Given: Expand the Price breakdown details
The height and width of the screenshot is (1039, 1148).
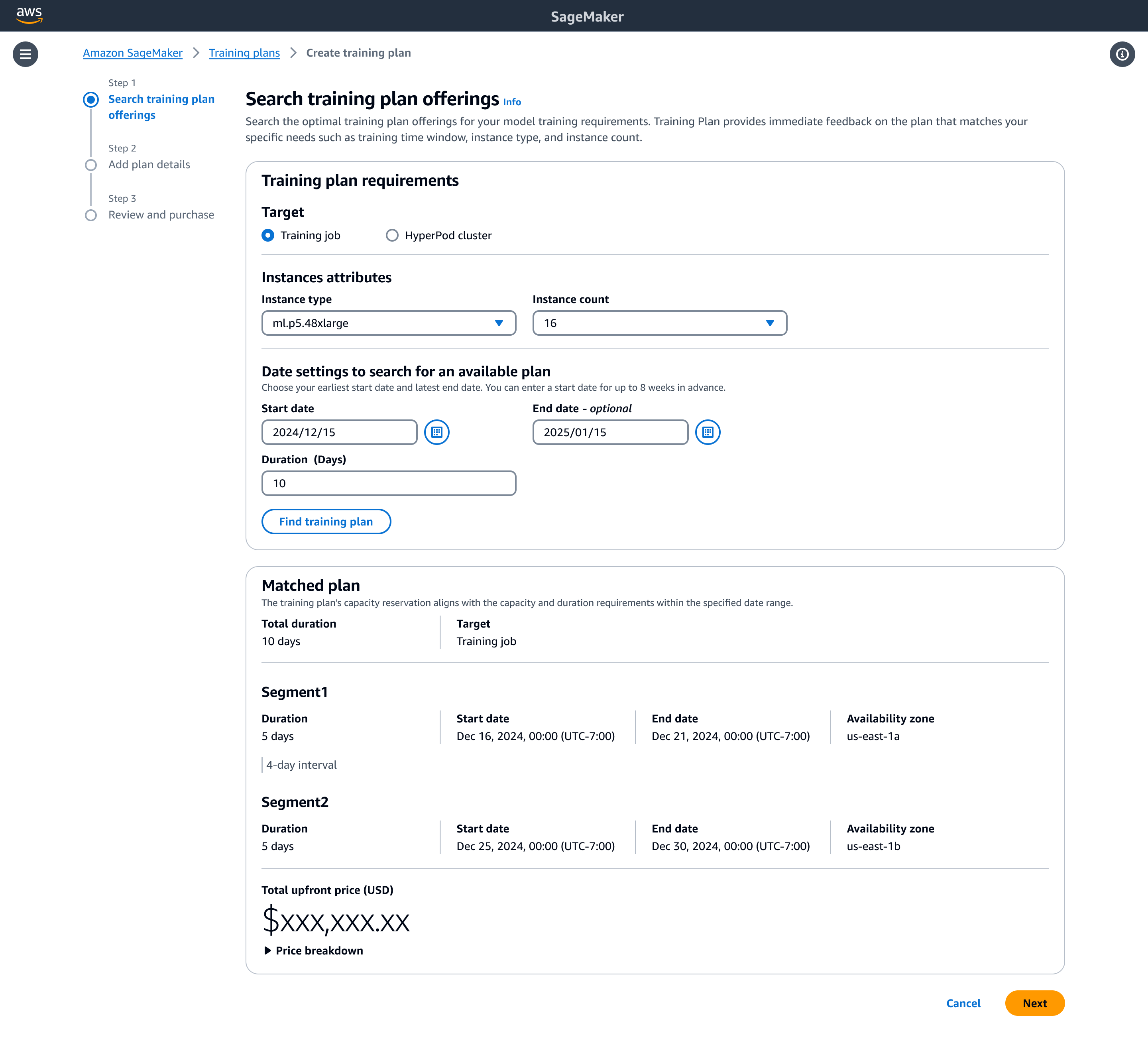Looking at the screenshot, I should [313, 951].
